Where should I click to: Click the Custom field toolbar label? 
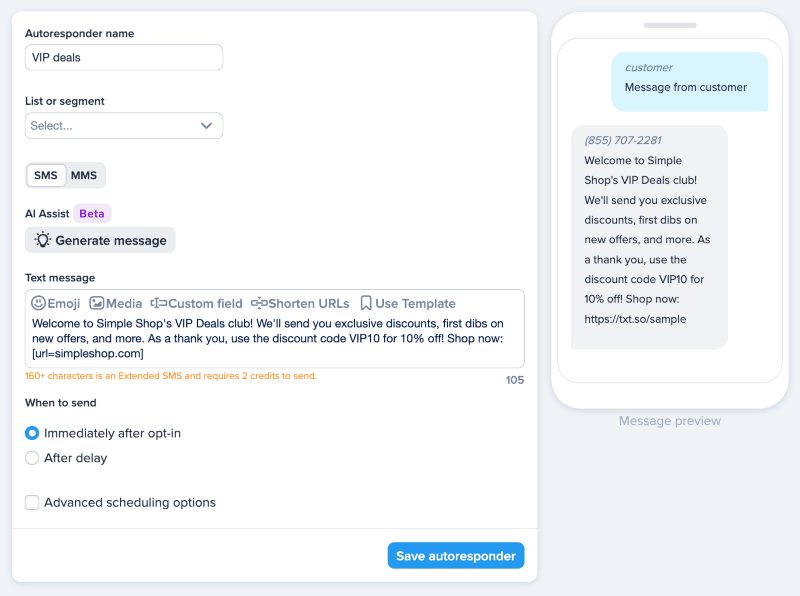tap(205, 303)
